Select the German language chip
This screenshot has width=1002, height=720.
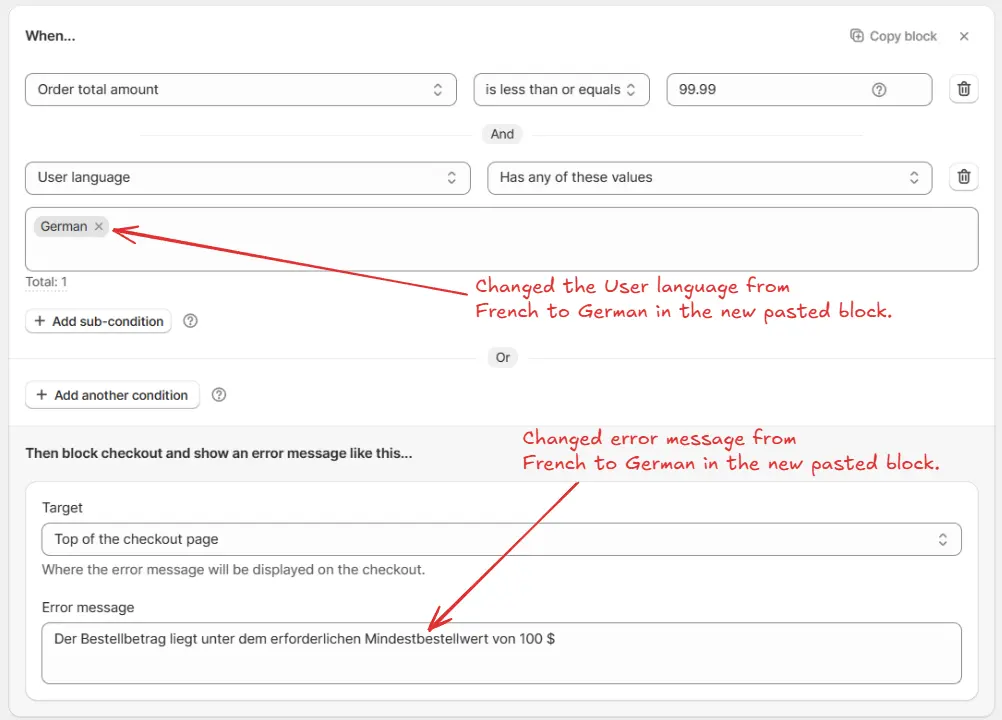(x=64, y=227)
